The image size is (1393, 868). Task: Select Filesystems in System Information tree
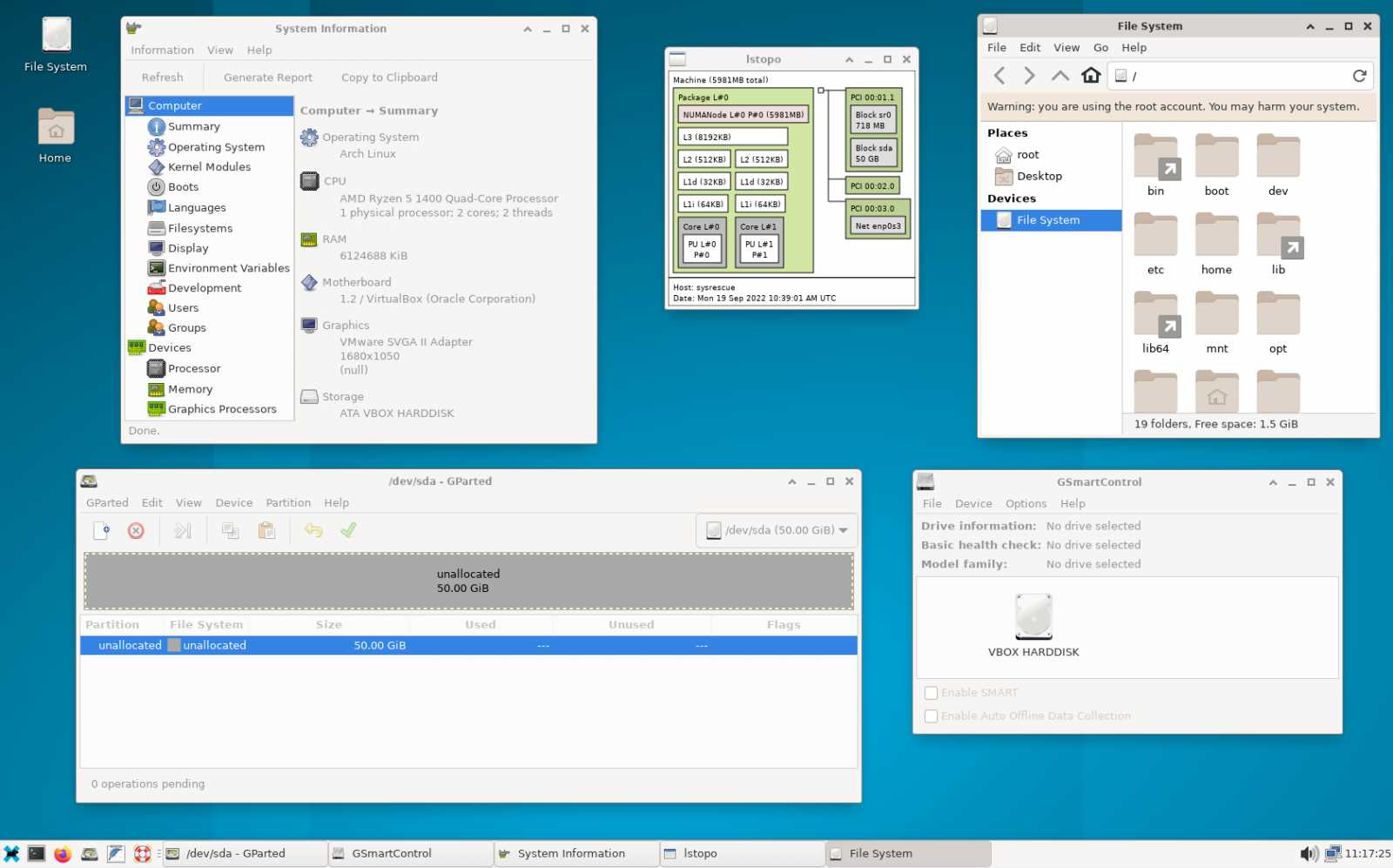[200, 228]
